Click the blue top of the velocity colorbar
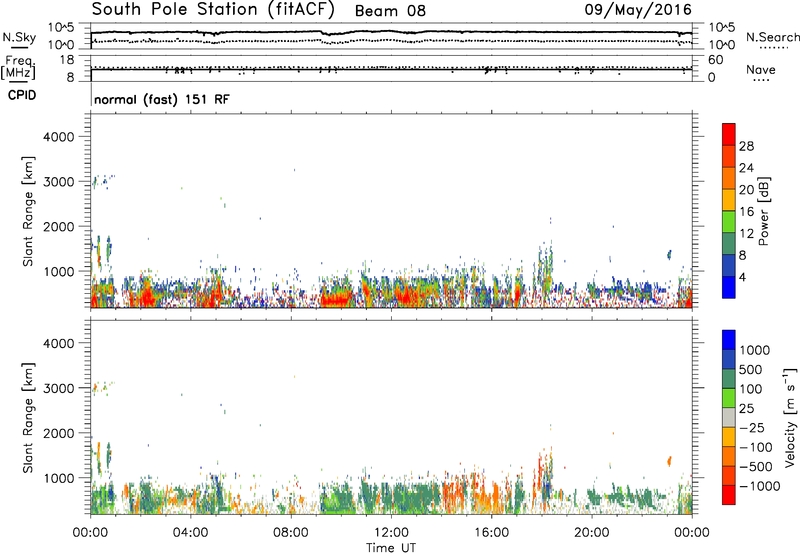The height and width of the screenshot is (554, 800). [x=729, y=340]
